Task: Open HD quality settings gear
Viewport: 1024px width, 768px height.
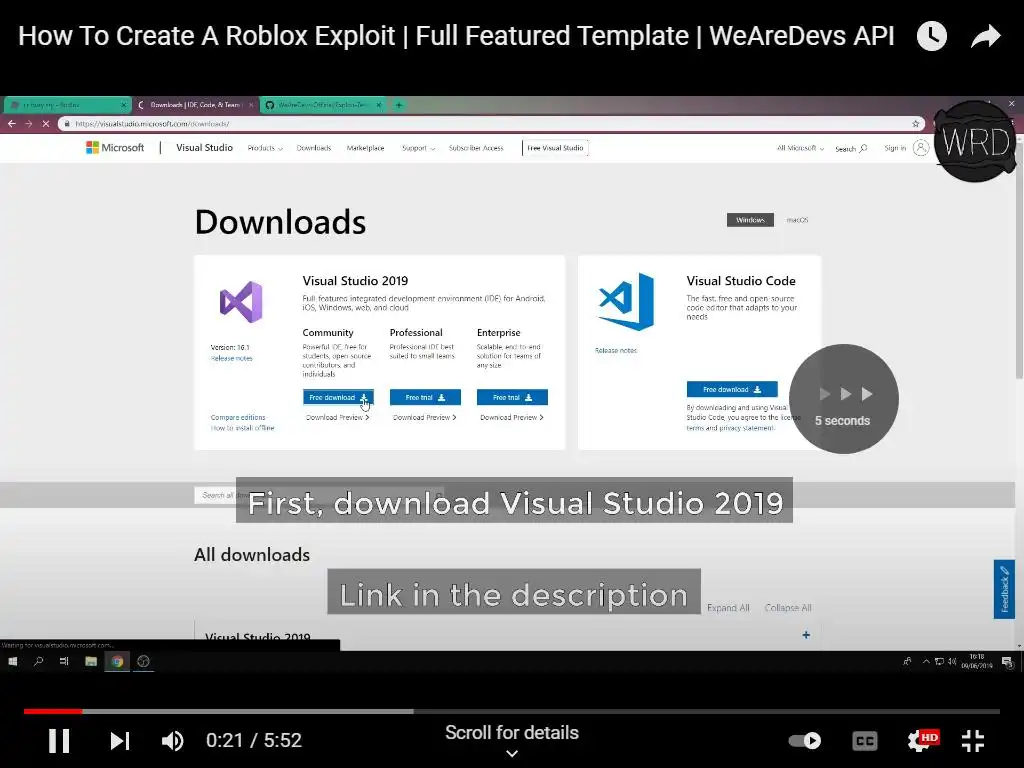Action: [x=921, y=741]
